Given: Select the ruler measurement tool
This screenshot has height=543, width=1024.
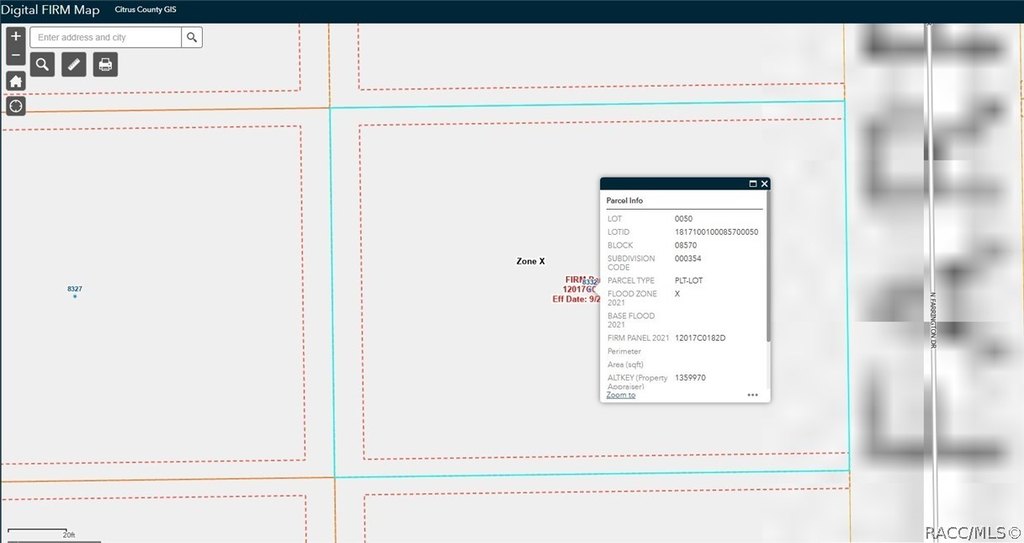Looking at the screenshot, I should pyautogui.click(x=74, y=65).
